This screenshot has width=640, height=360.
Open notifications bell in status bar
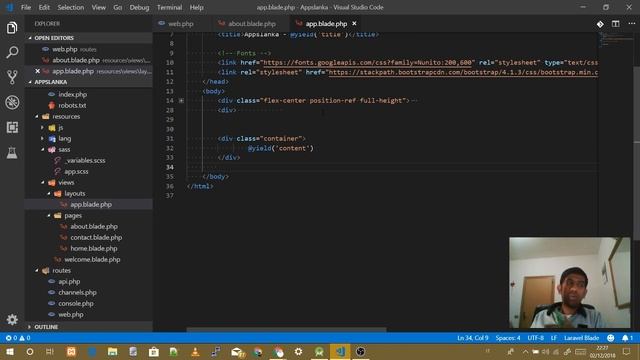[627, 338]
